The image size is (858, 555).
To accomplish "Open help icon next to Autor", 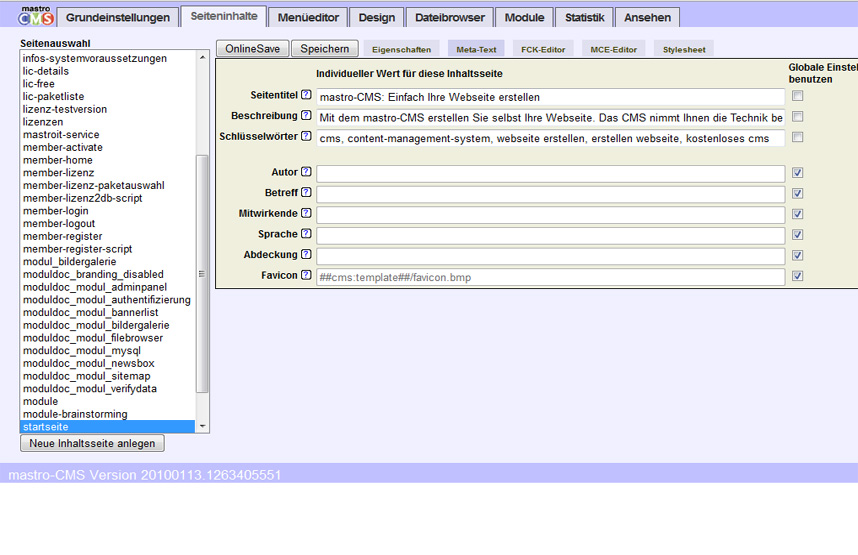I will tap(306, 172).
